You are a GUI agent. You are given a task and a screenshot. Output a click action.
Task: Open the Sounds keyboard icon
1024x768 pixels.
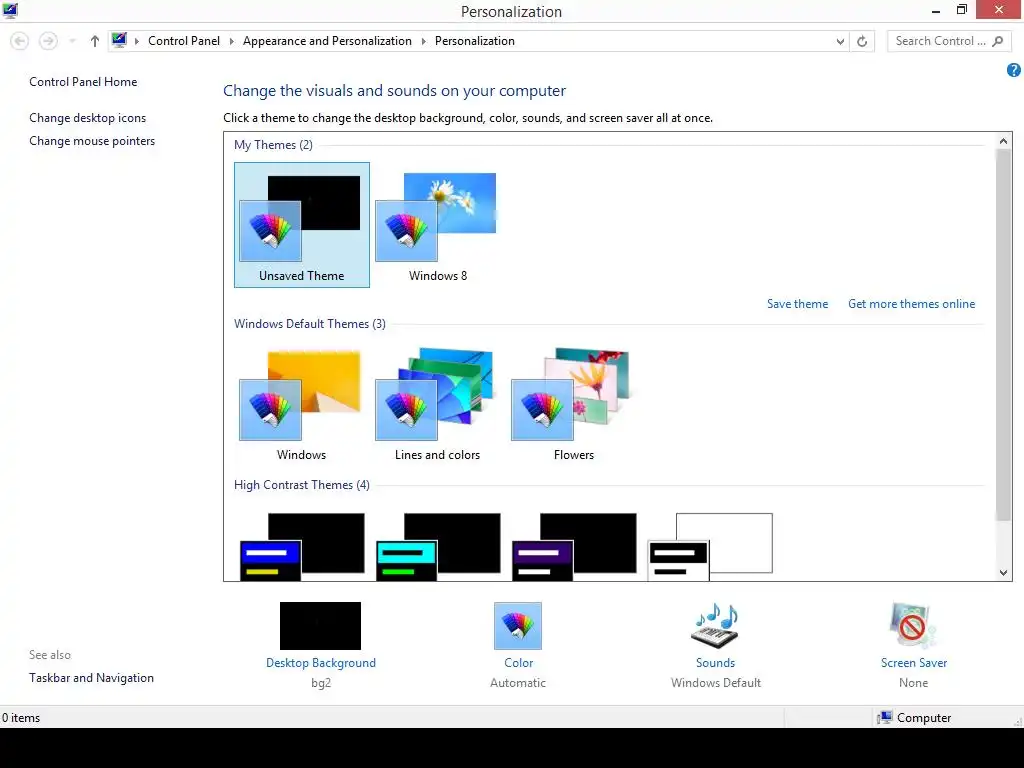pos(715,626)
